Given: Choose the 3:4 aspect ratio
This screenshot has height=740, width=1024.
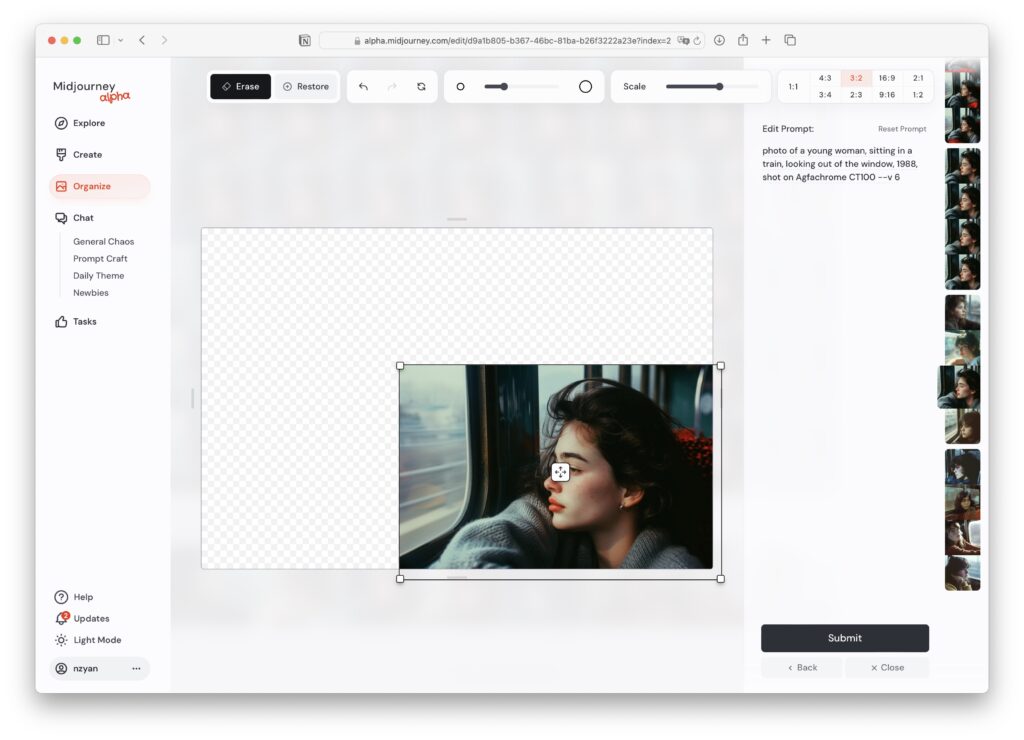Looking at the screenshot, I should [x=825, y=95].
